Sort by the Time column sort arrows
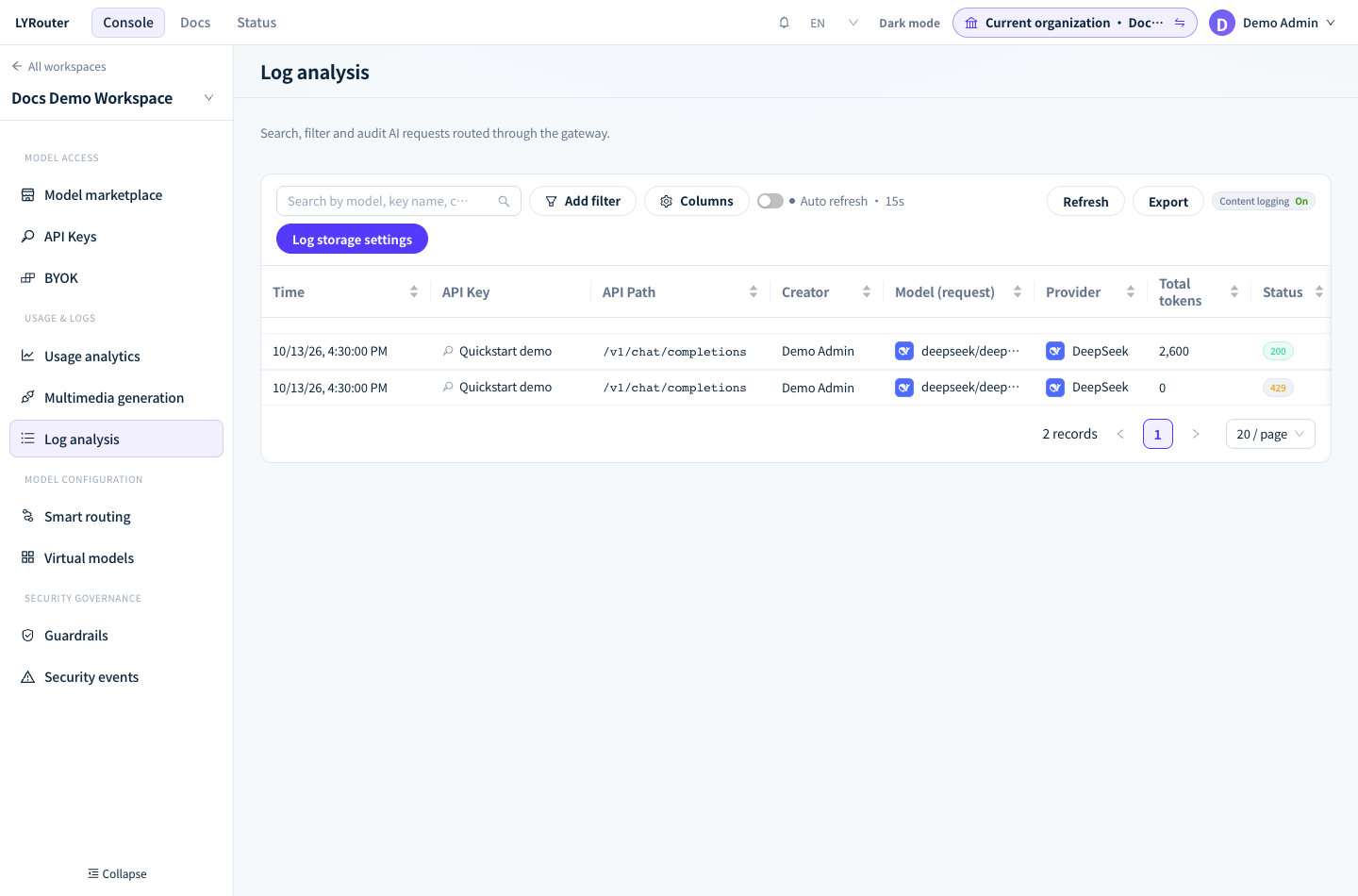This screenshot has width=1358, height=896. click(414, 292)
